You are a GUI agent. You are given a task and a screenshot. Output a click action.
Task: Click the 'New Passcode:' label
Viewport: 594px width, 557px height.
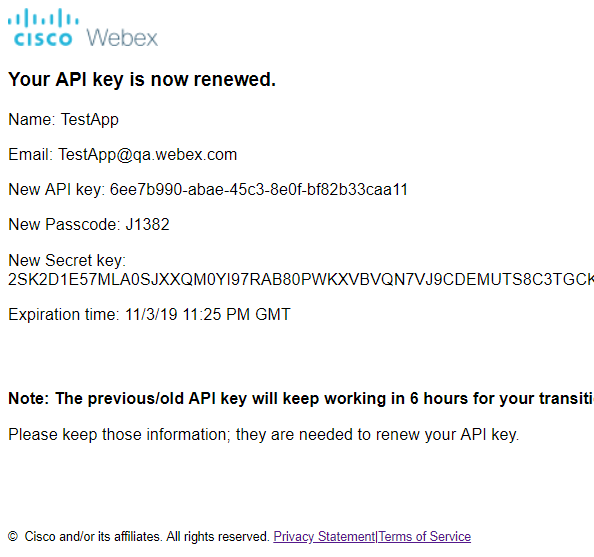[x=64, y=224]
